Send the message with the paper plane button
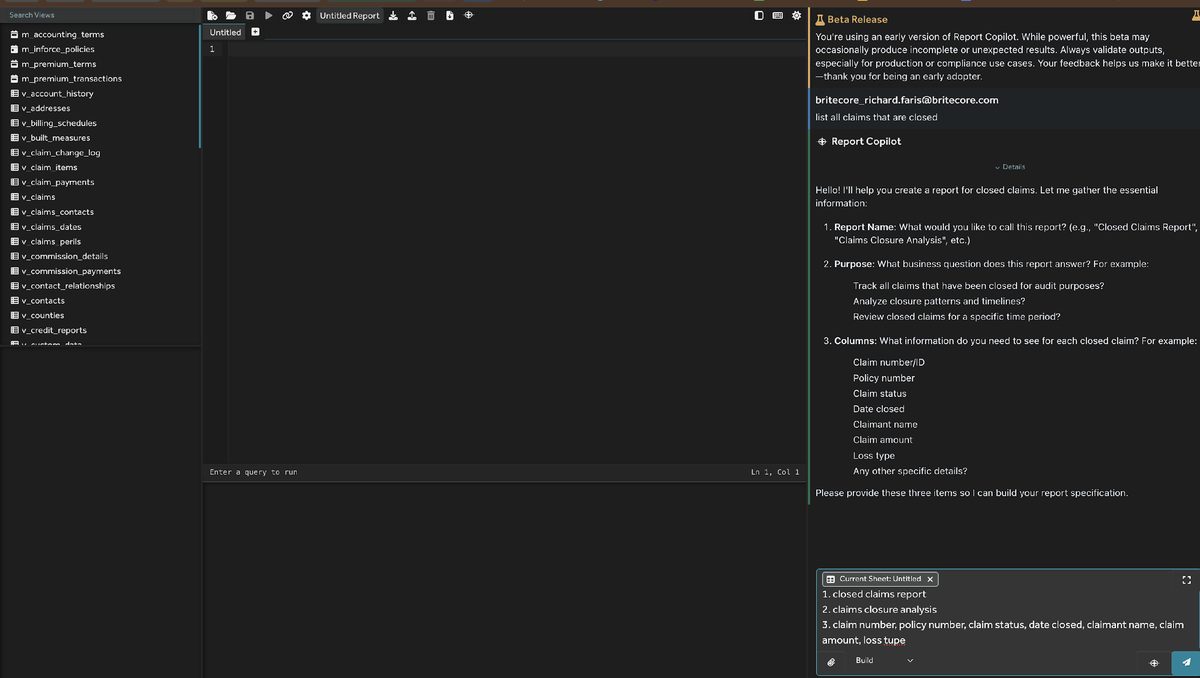Screen dimensions: 1200x678 (x=1186, y=662)
